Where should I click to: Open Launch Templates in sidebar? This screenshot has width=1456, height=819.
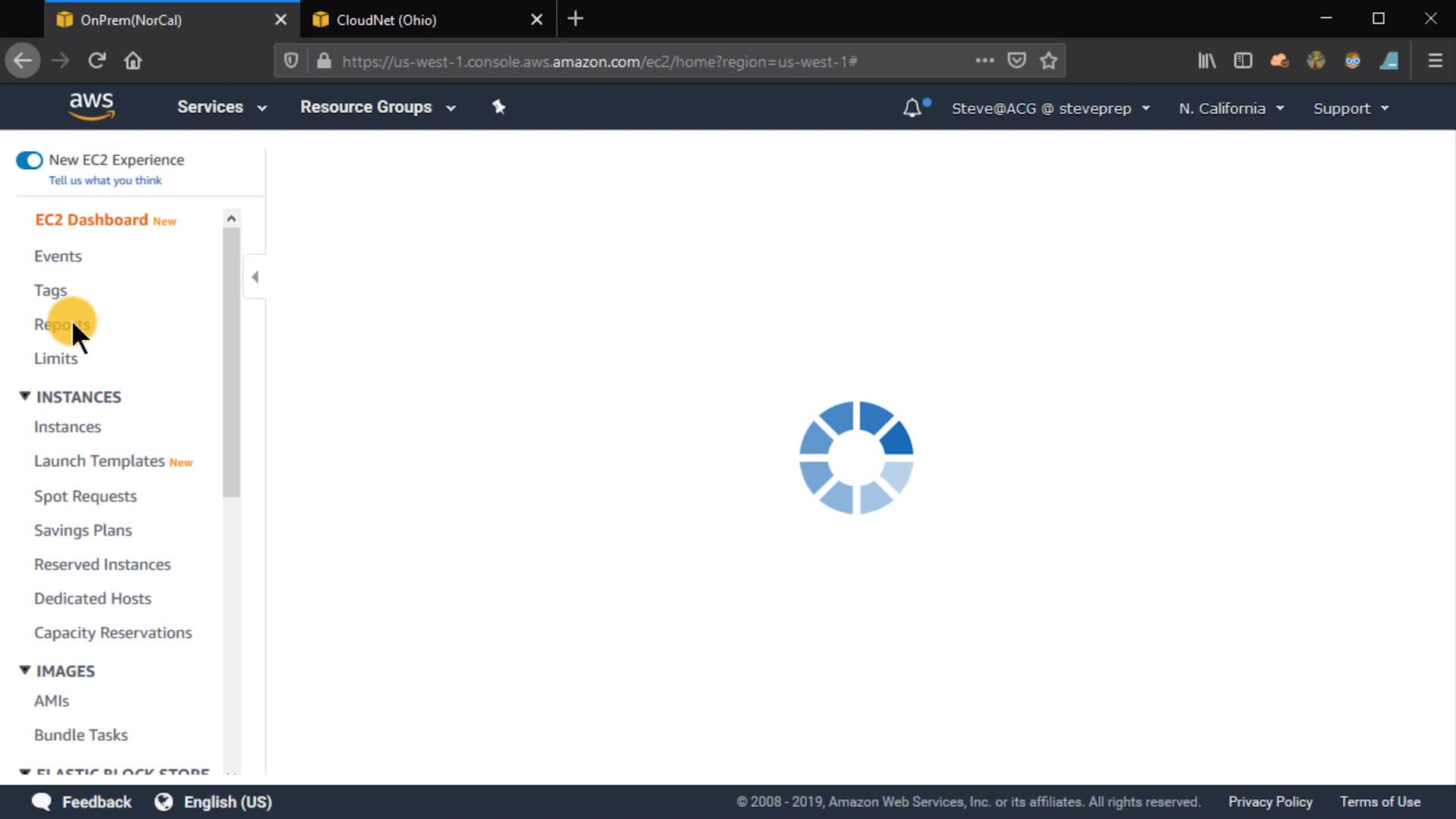click(99, 461)
